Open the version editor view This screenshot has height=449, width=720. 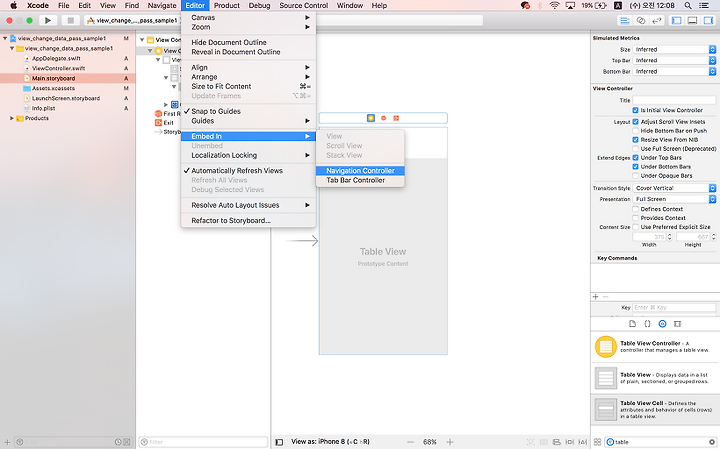pos(657,20)
